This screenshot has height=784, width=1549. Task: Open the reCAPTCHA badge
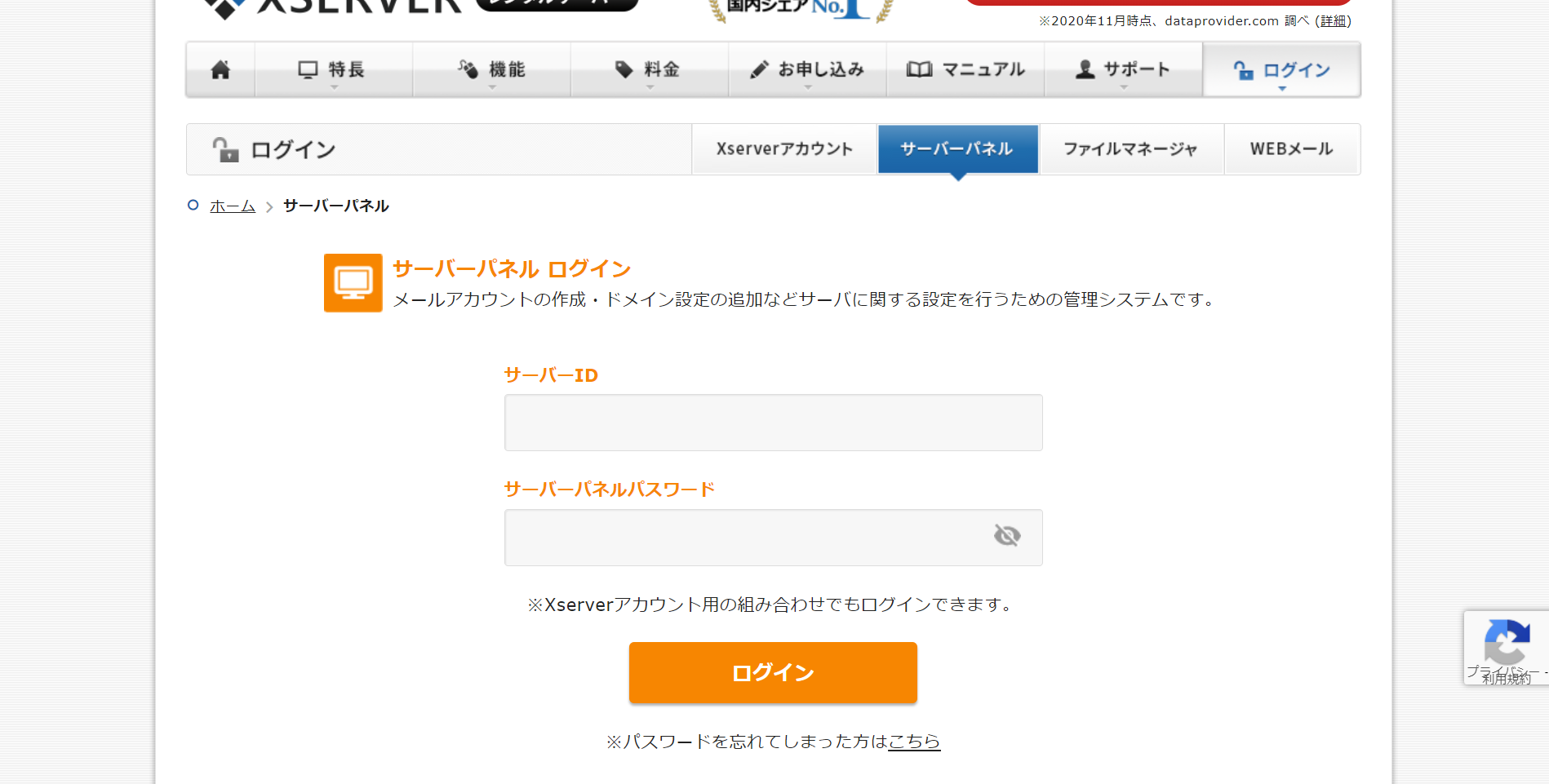(x=1507, y=648)
